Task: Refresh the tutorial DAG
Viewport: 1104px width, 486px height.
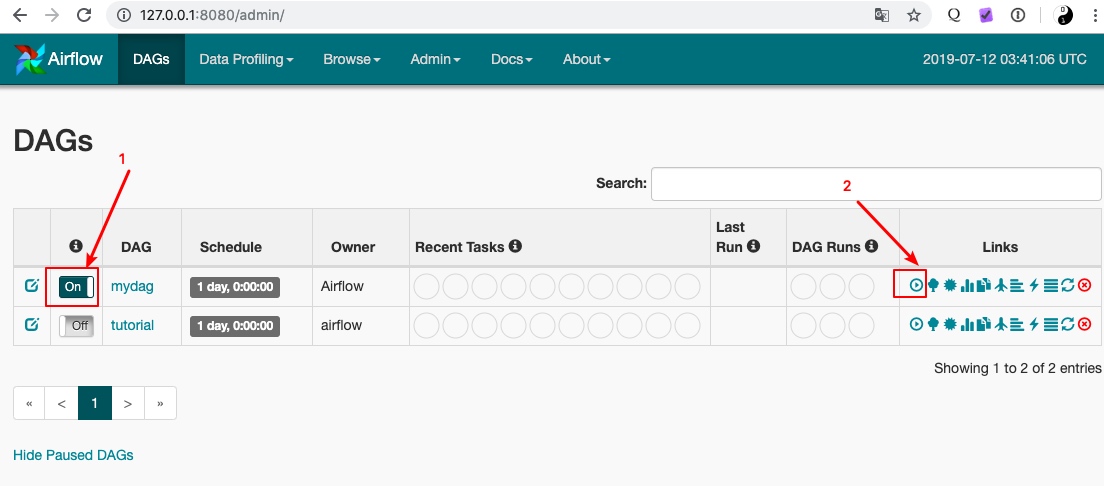Action: [1068, 324]
